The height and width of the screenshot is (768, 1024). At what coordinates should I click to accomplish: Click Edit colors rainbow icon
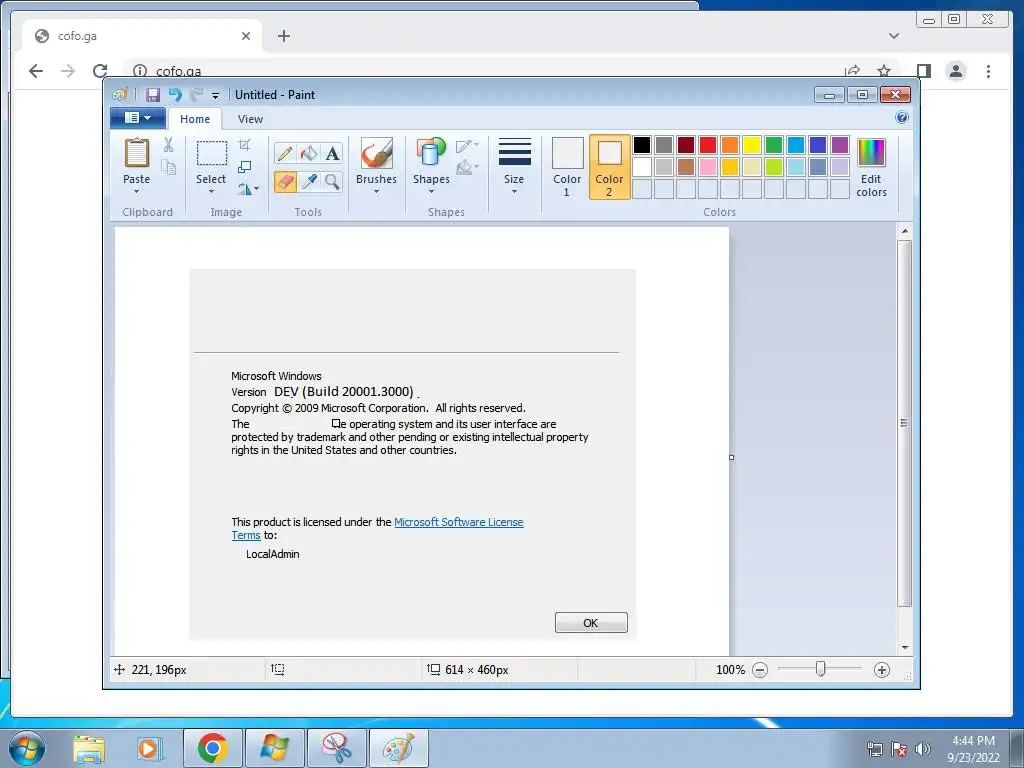point(871,153)
